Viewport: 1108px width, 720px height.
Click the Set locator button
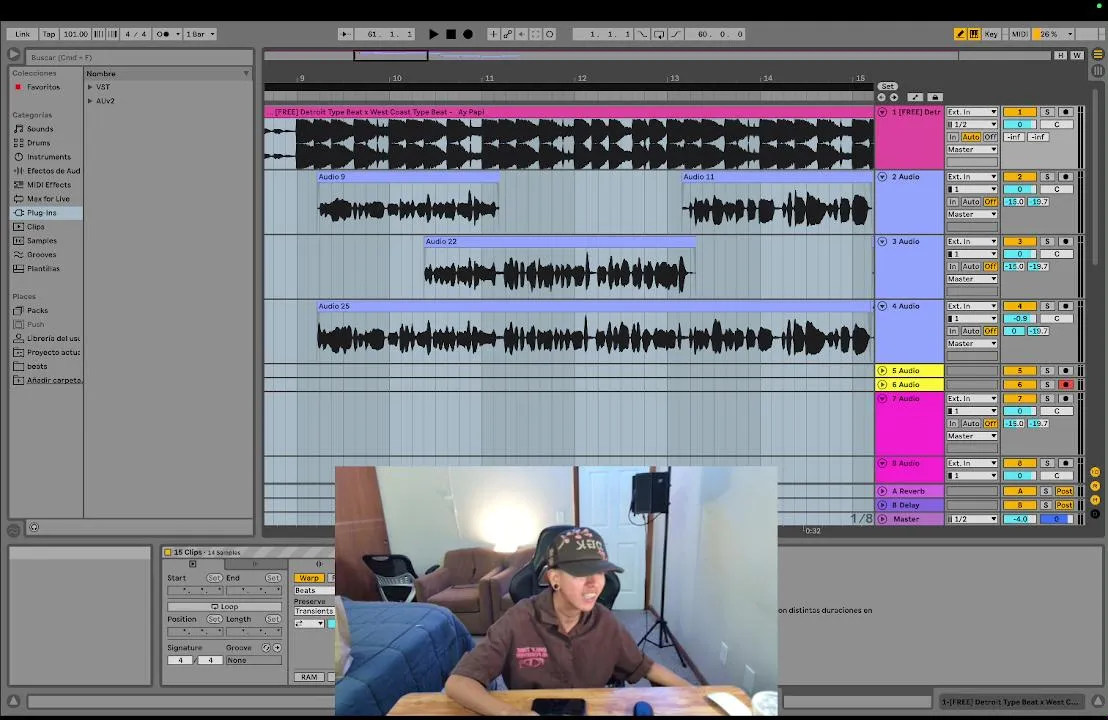click(888, 86)
